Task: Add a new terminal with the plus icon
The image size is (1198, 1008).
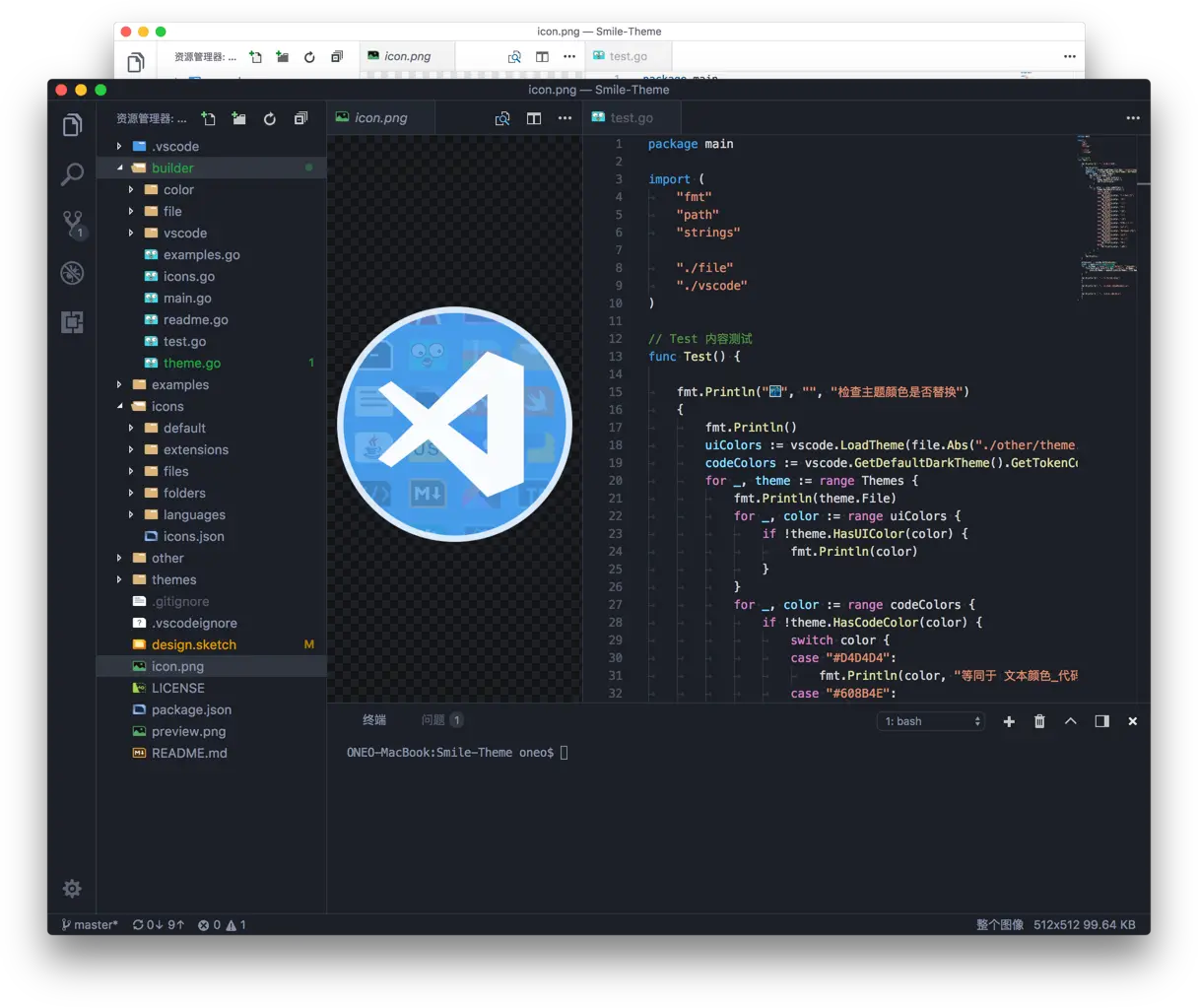Action: click(1009, 721)
